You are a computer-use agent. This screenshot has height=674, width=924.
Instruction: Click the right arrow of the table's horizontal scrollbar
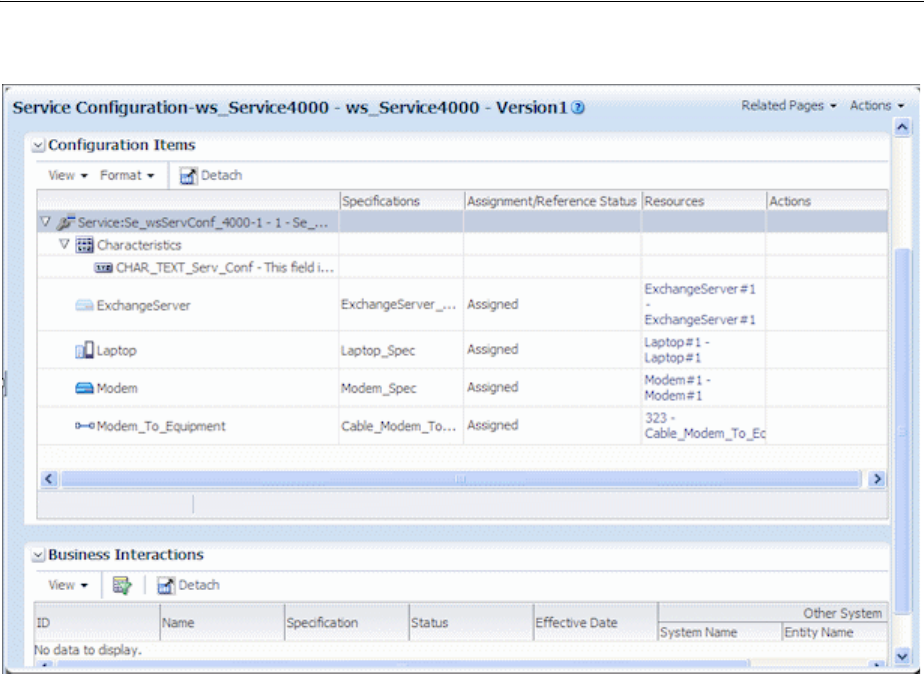[x=877, y=479]
